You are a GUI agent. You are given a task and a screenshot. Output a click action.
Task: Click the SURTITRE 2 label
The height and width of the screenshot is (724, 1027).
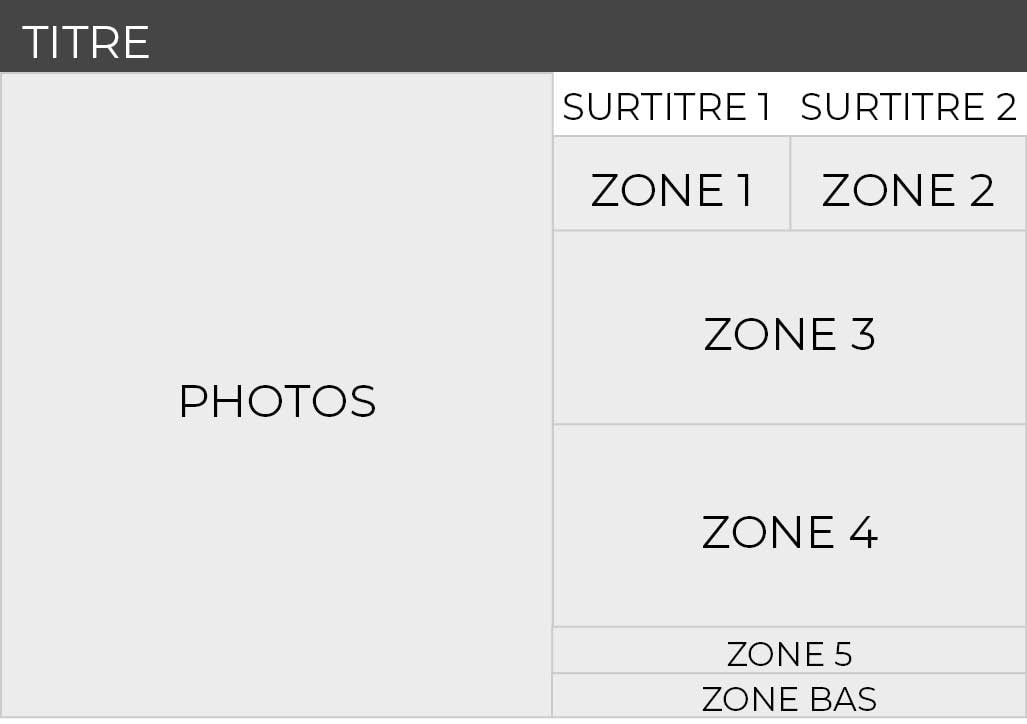pos(908,107)
